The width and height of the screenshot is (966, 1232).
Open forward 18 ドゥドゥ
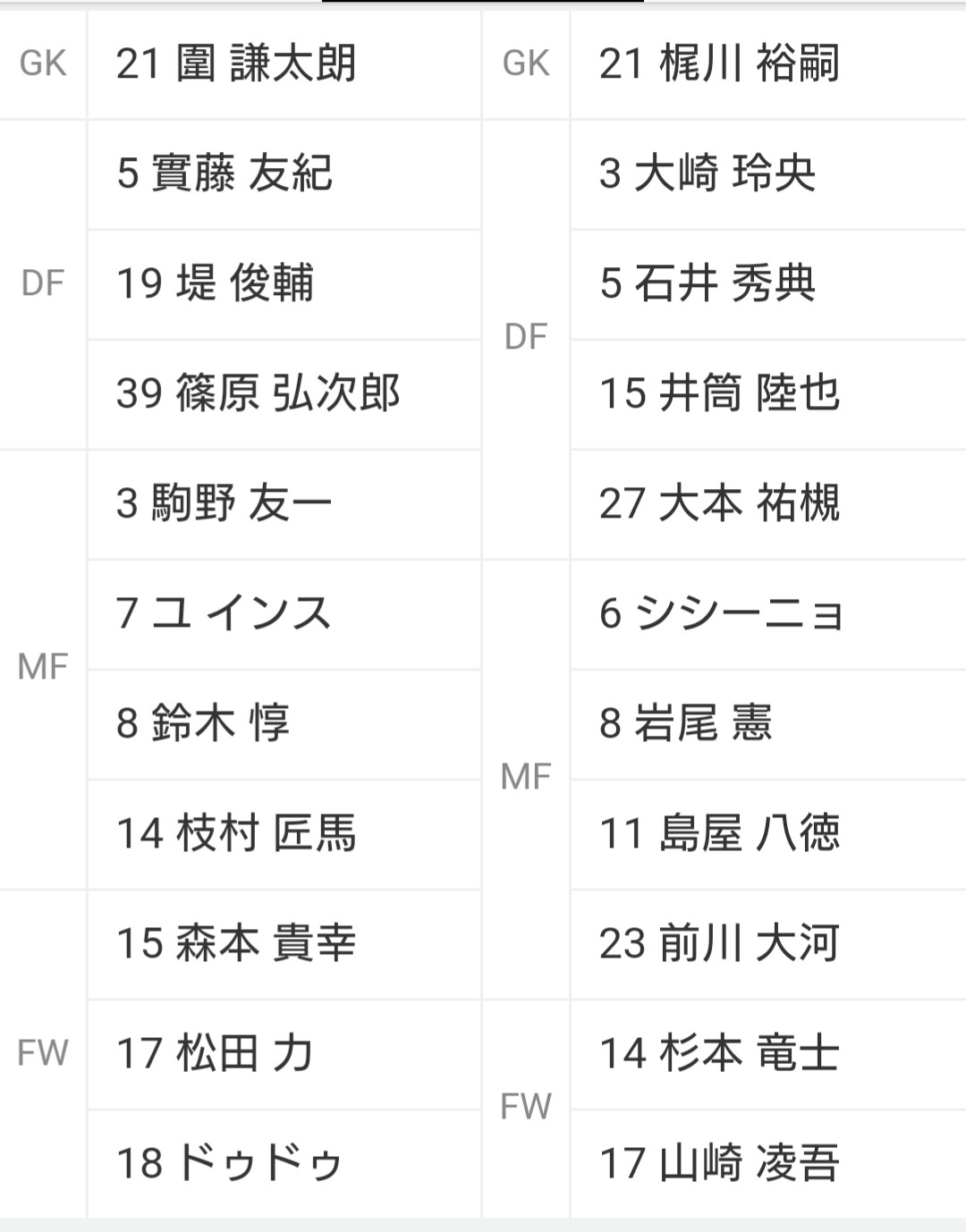(x=284, y=1163)
